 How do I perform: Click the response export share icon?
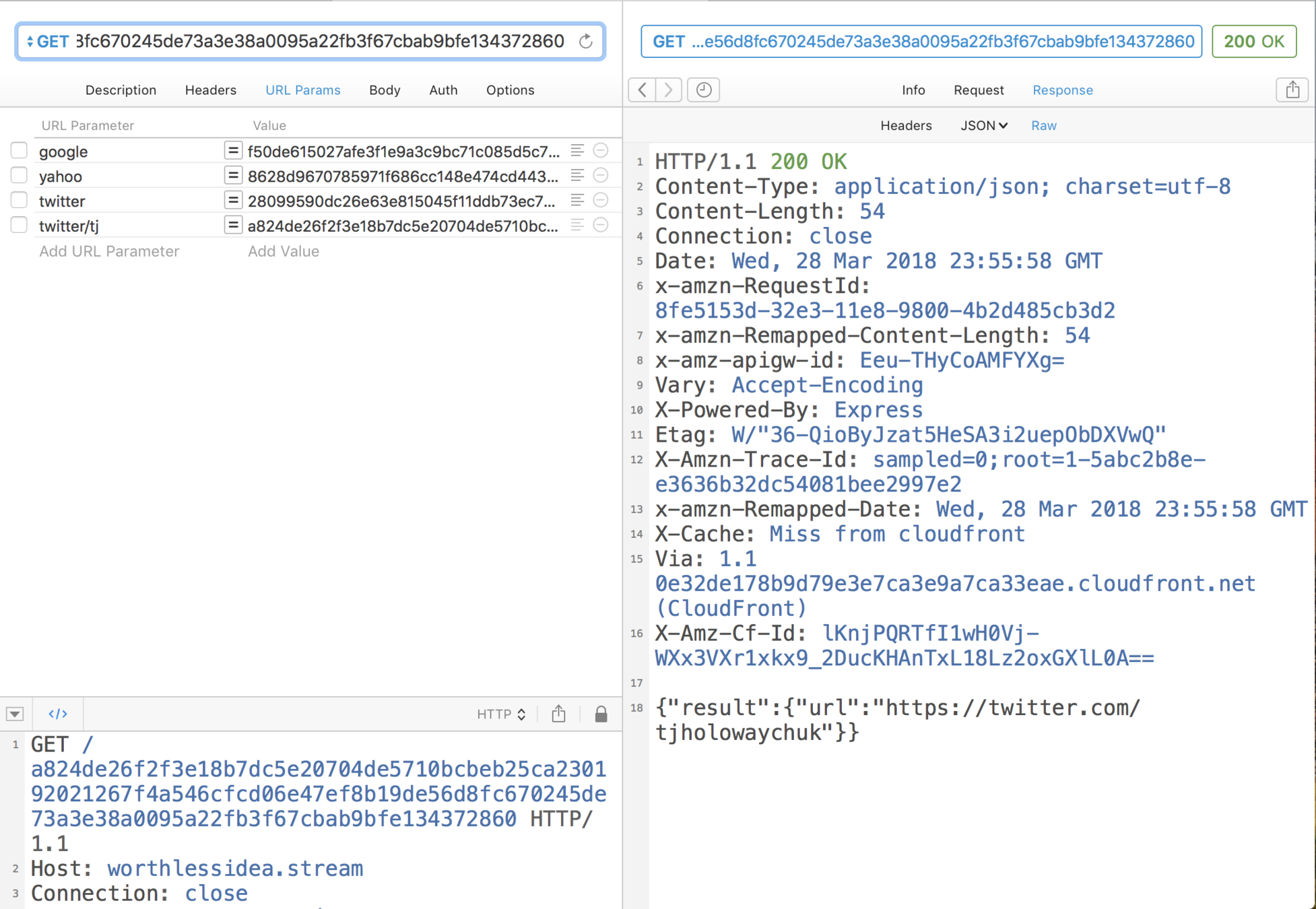1292,90
